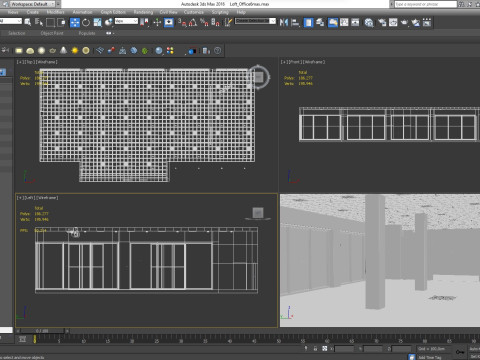
Task: Open the Material Editor
Action: (x=369, y=22)
